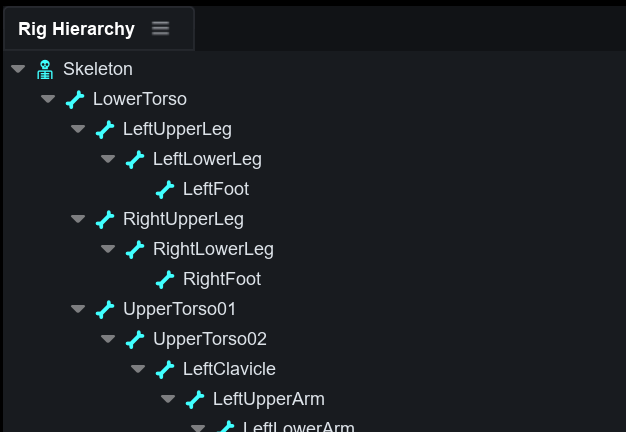
Task: Select the LeftUpperLeg bone label
Action: pyautogui.click(x=177, y=129)
